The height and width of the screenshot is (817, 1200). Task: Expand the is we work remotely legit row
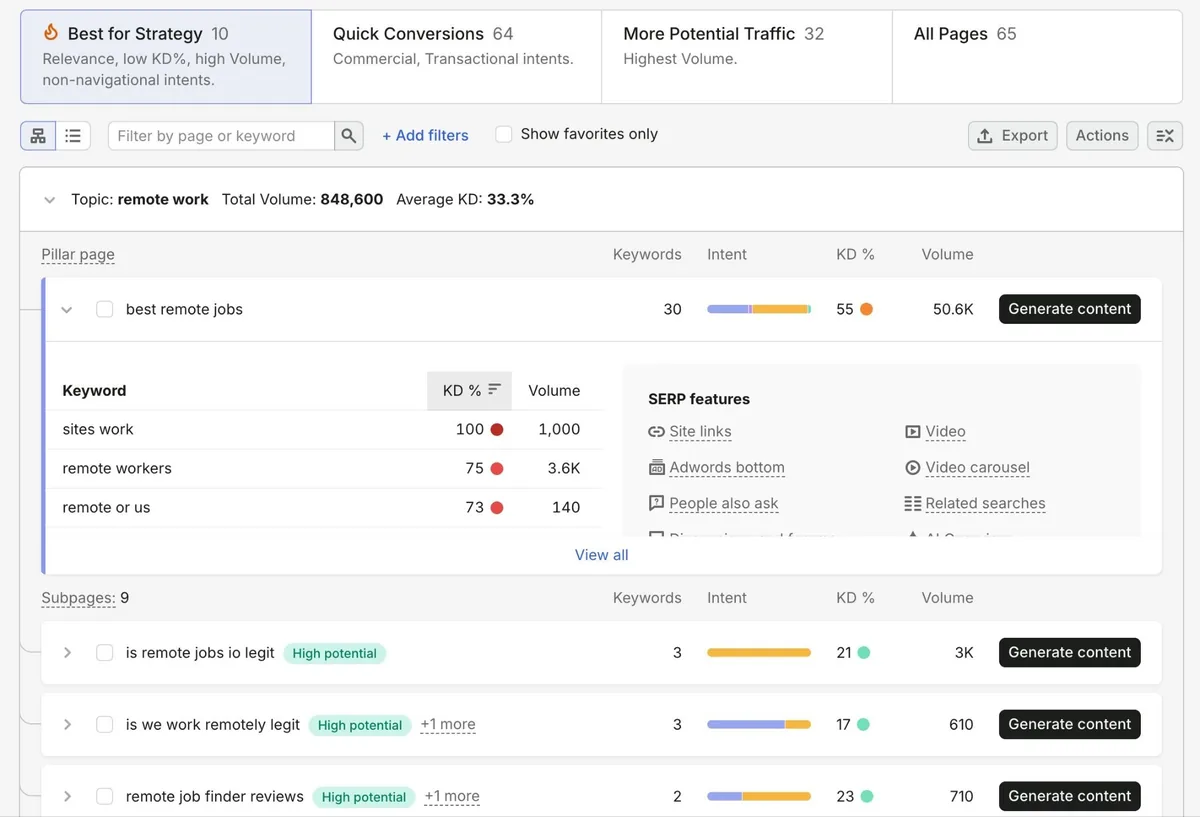pos(67,724)
